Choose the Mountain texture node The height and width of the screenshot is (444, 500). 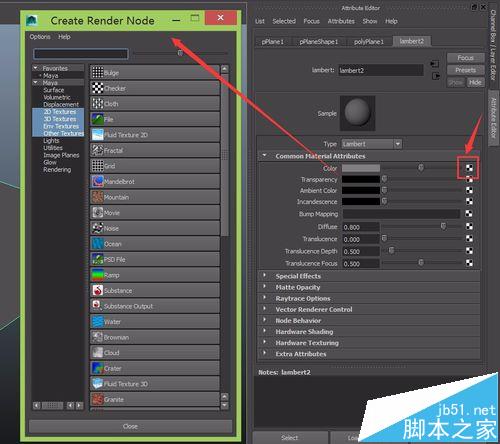click(155, 197)
